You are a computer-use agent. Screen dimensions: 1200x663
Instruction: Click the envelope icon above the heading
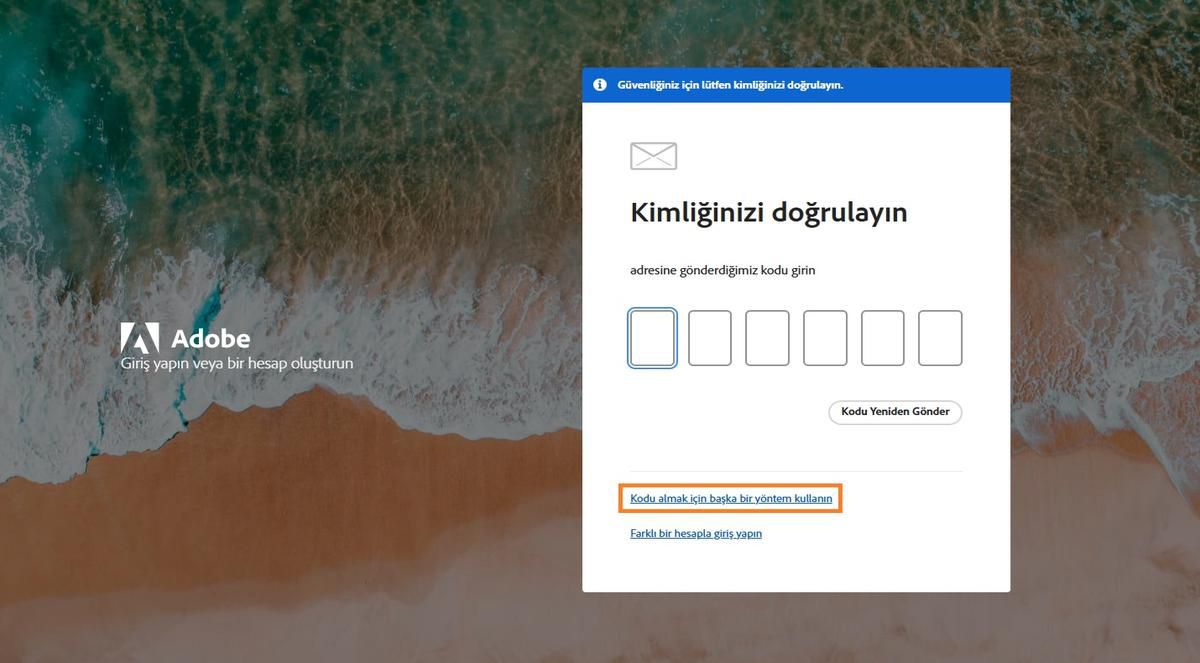(x=652, y=155)
